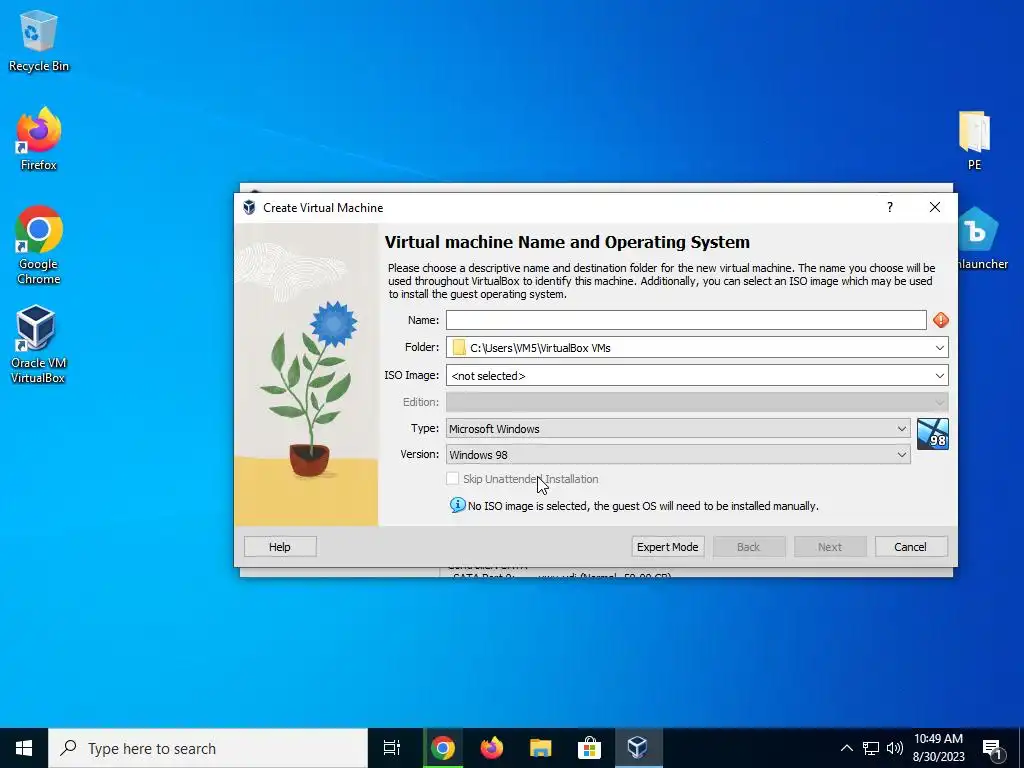Image resolution: width=1024 pixels, height=768 pixels.
Task: Select the Google Chrome desktop shortcut
Action: [x=39, y=245]
